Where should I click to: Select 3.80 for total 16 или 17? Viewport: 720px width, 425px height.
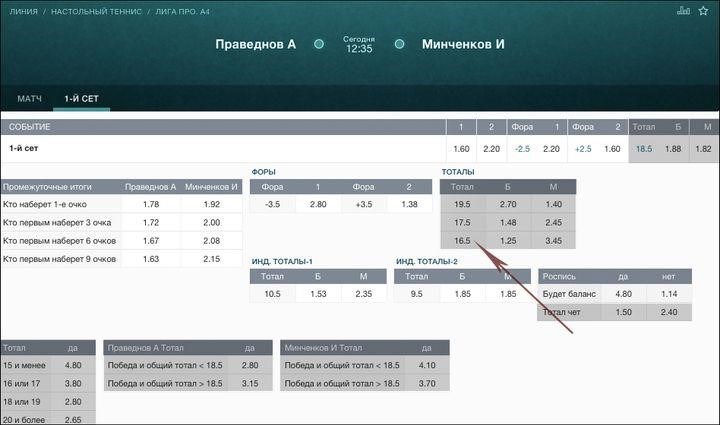(73, 384)
